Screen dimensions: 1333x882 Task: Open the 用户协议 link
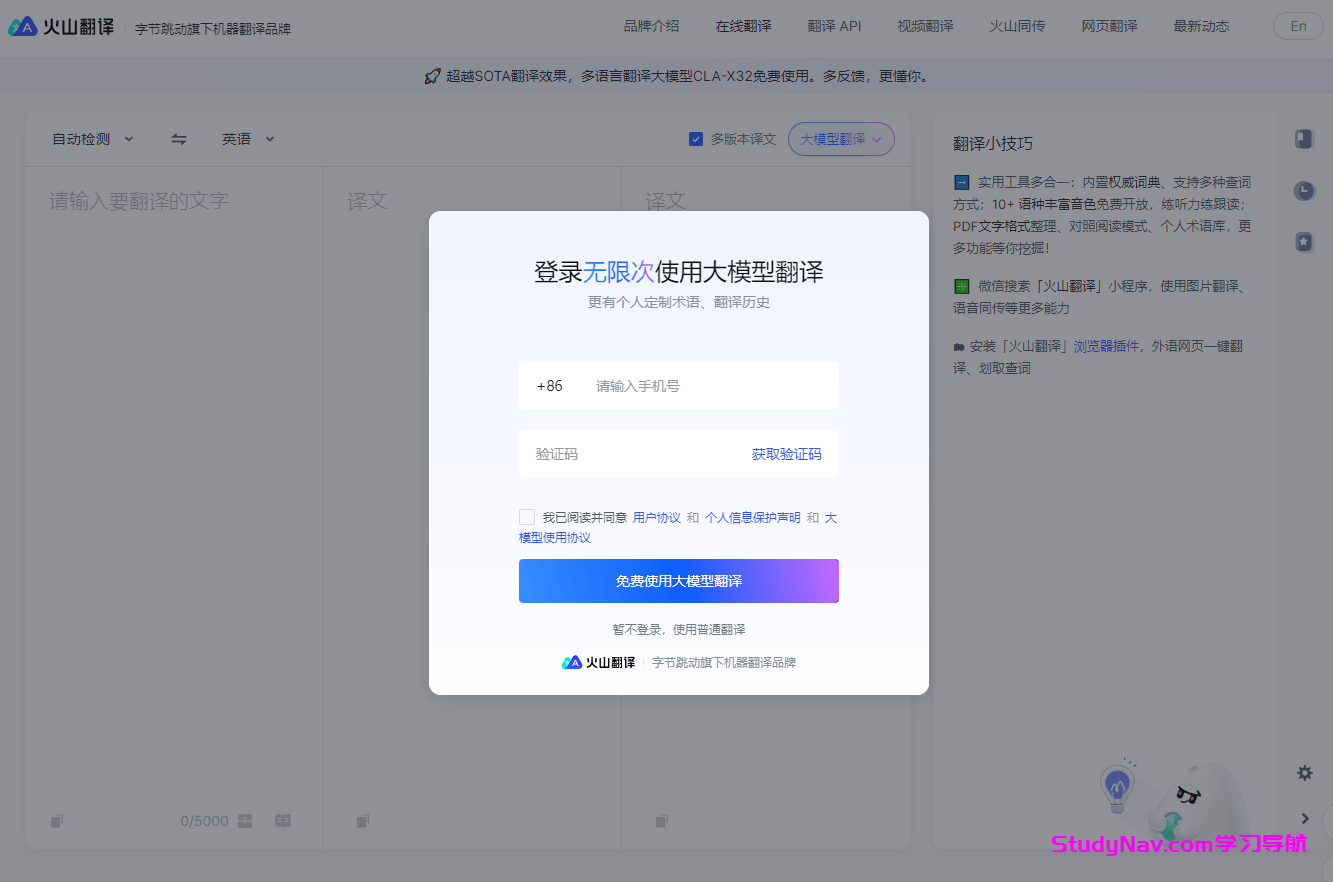657,517
